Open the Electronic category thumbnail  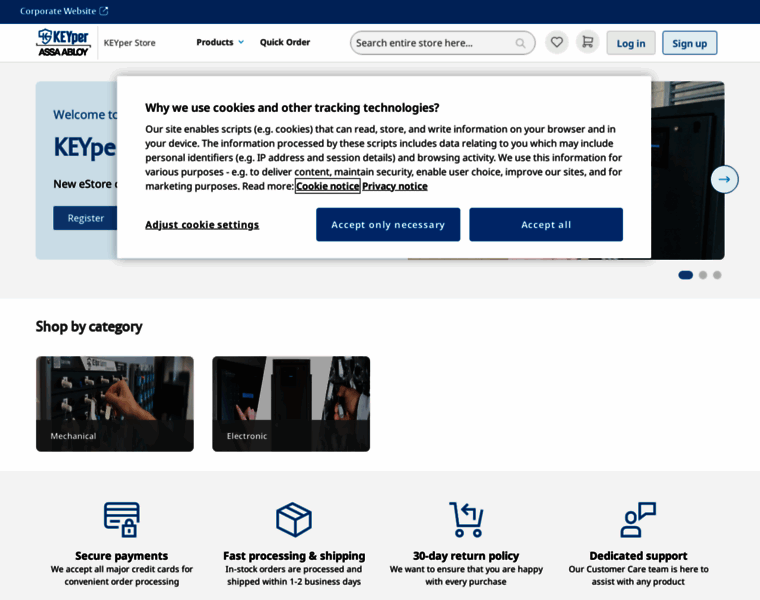291,404
